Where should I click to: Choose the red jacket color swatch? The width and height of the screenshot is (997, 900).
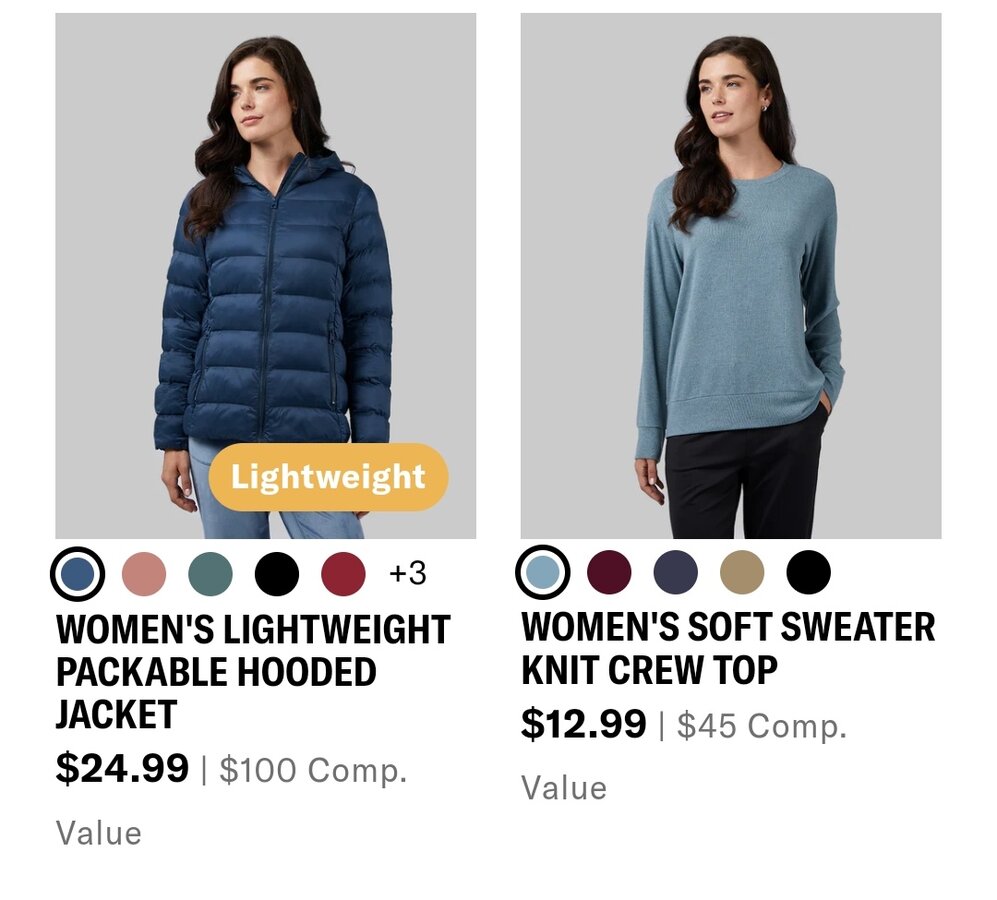tap(343, 574)
